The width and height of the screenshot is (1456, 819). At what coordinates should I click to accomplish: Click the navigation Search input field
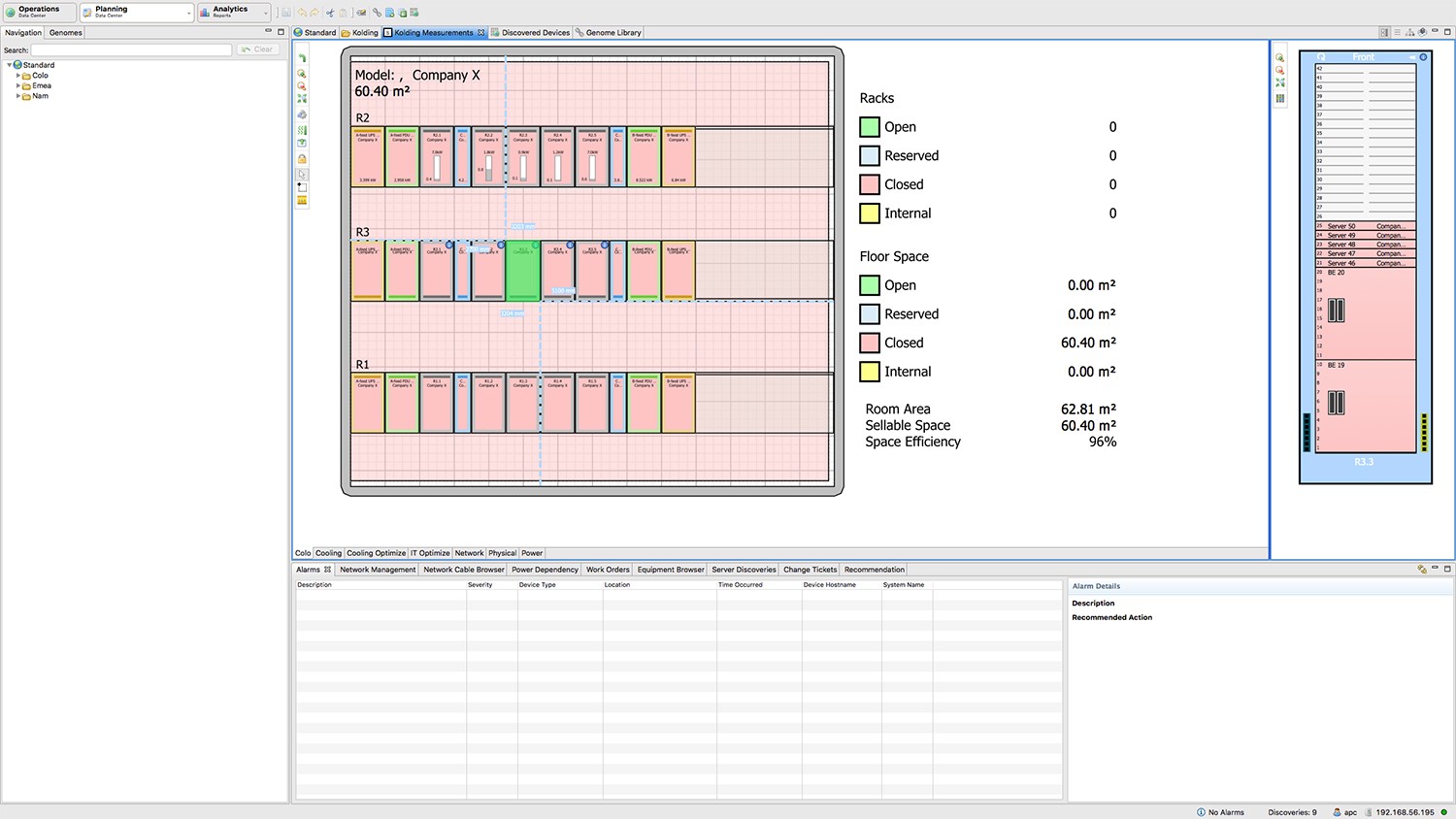coord(131,49)
